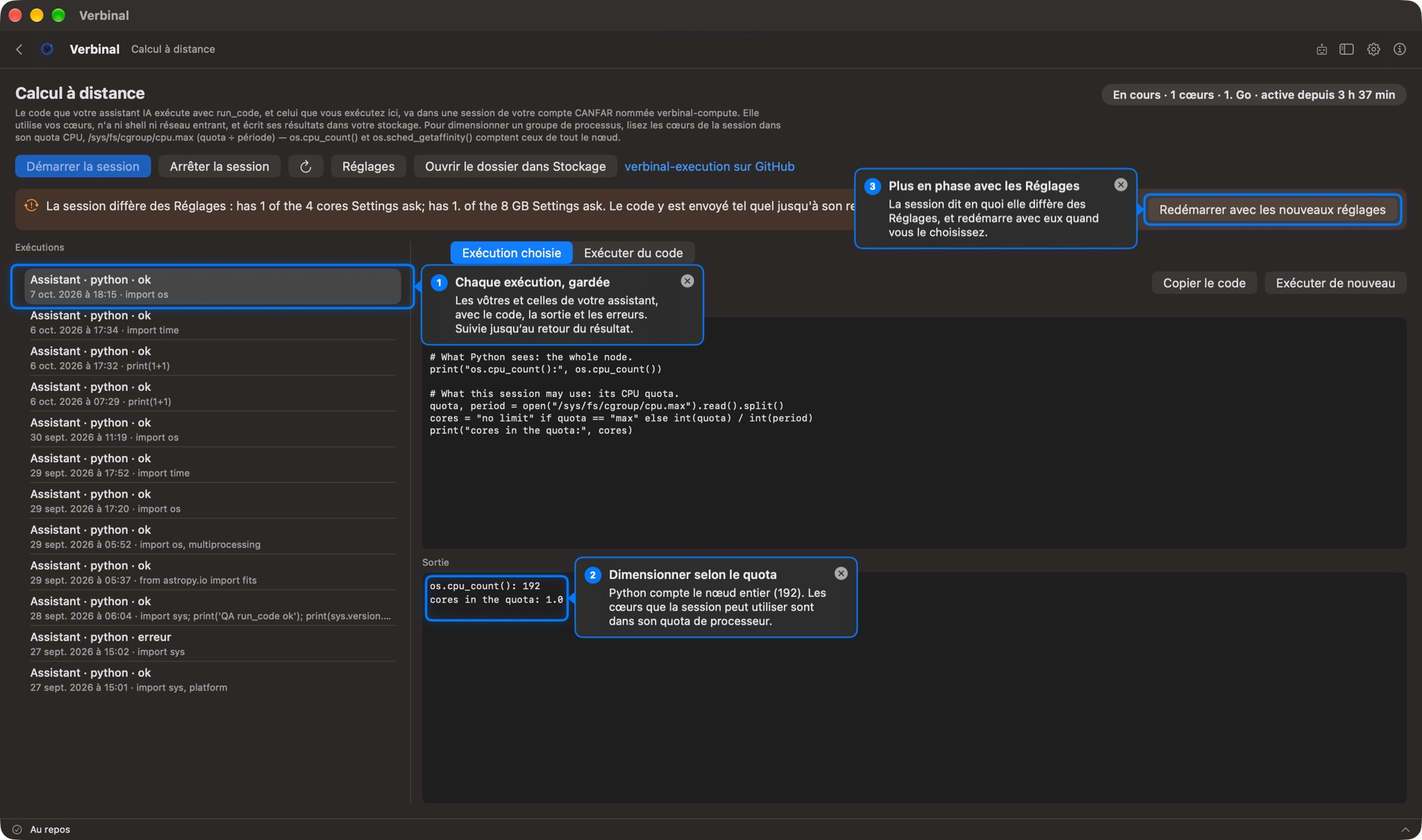Open 'verbinal-execution sur GitHub' link

[709, 167]
